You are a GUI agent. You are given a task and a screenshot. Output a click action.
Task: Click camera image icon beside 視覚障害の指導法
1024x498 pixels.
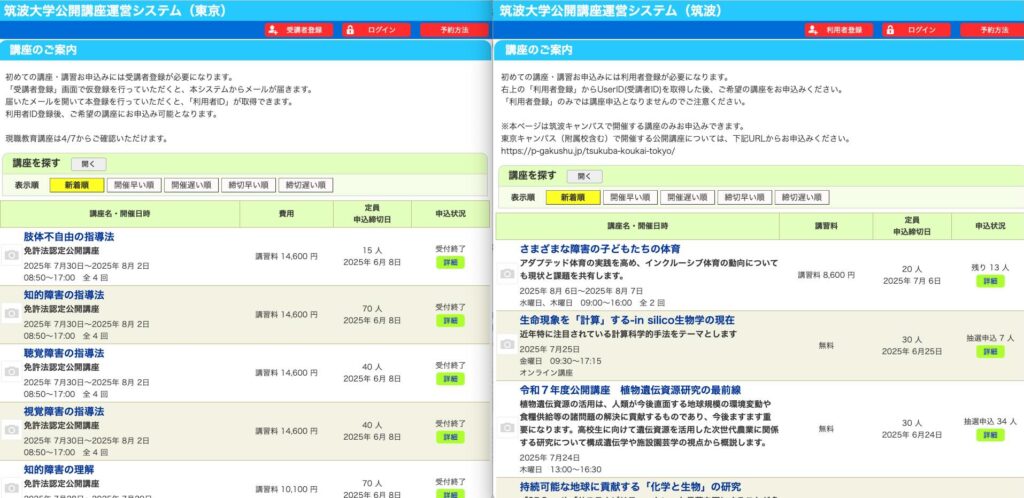[x=11, y=429]
